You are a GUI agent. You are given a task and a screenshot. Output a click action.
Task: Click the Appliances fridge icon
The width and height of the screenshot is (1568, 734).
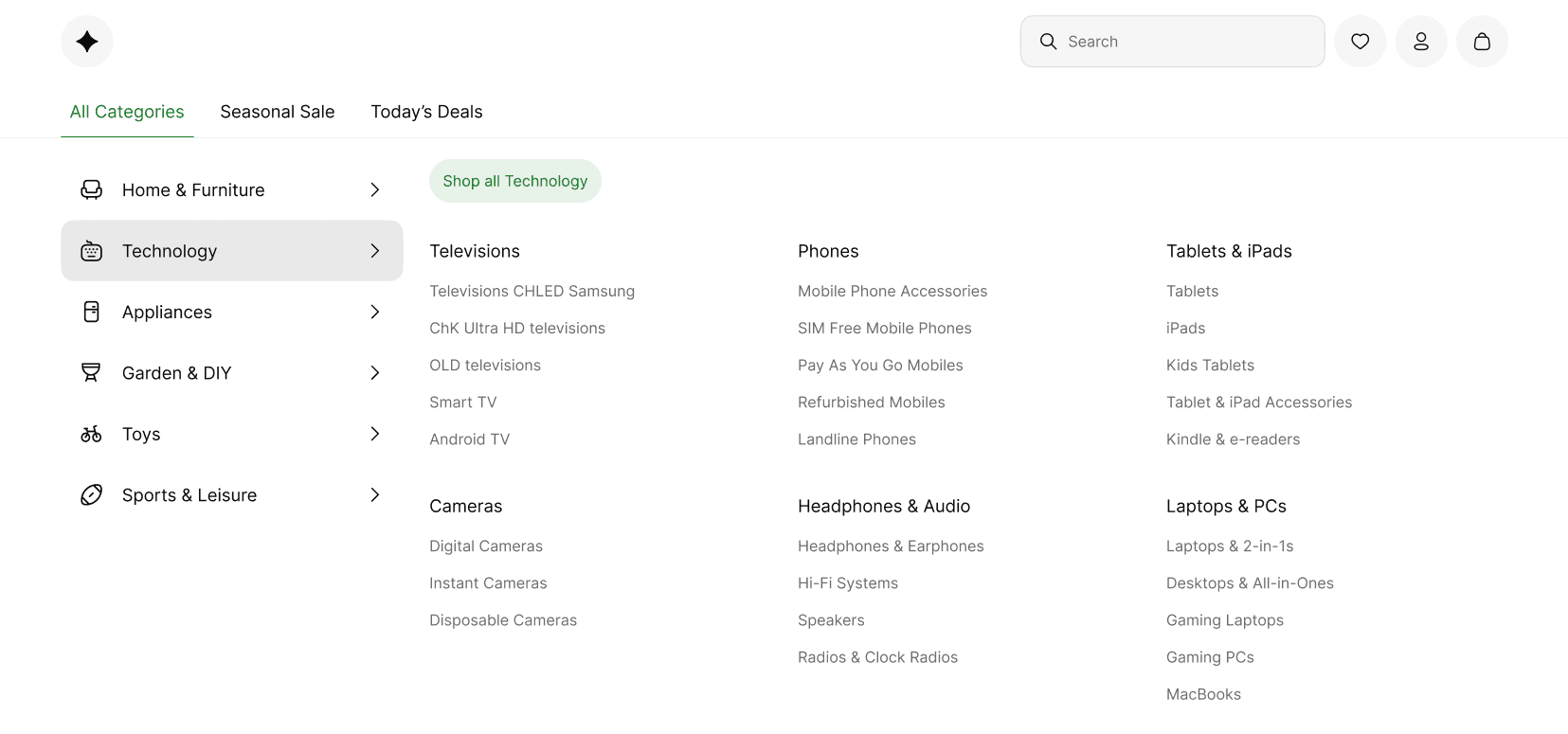[91, 312]
